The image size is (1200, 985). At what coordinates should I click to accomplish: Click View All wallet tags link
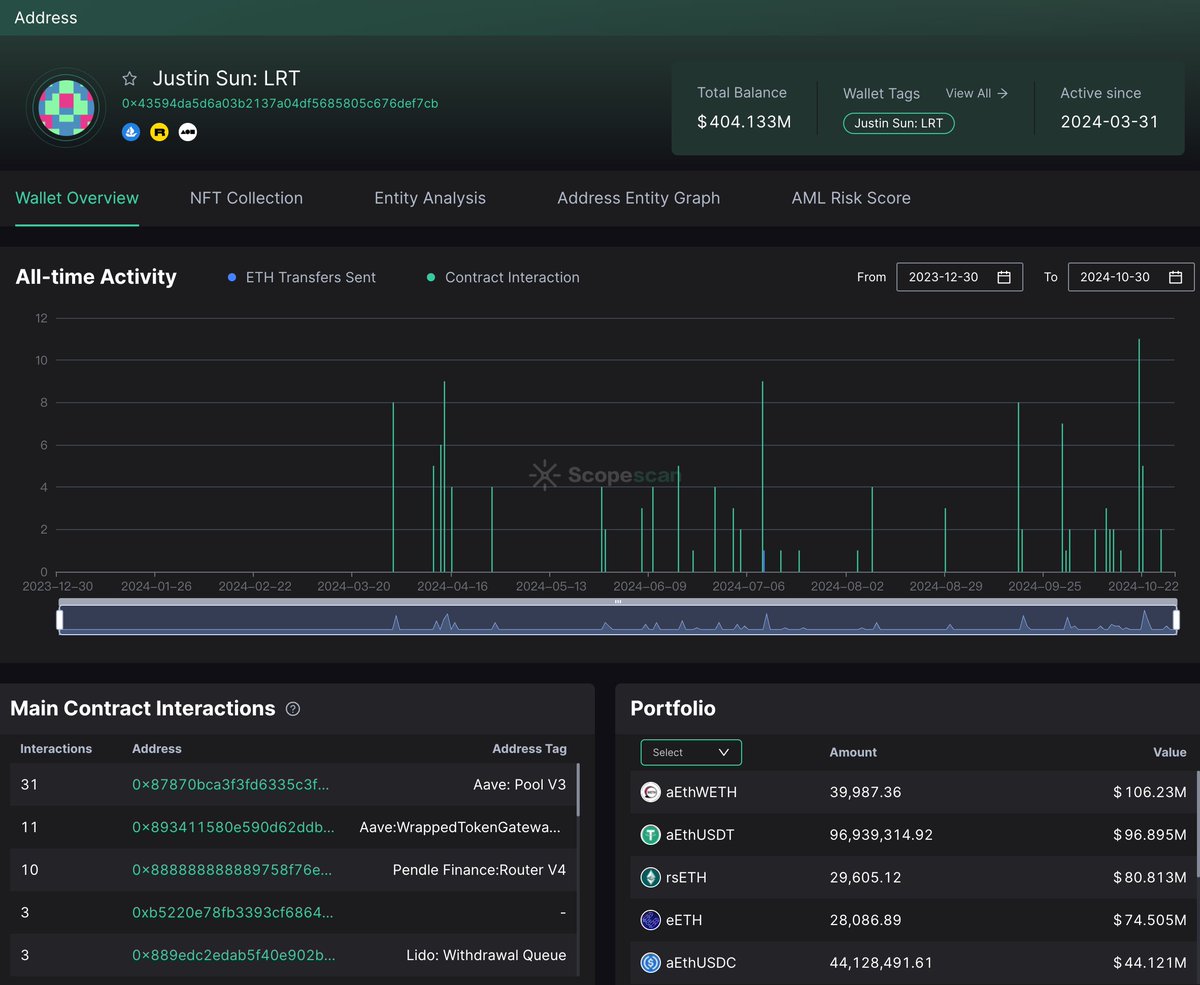coord(977,93)
